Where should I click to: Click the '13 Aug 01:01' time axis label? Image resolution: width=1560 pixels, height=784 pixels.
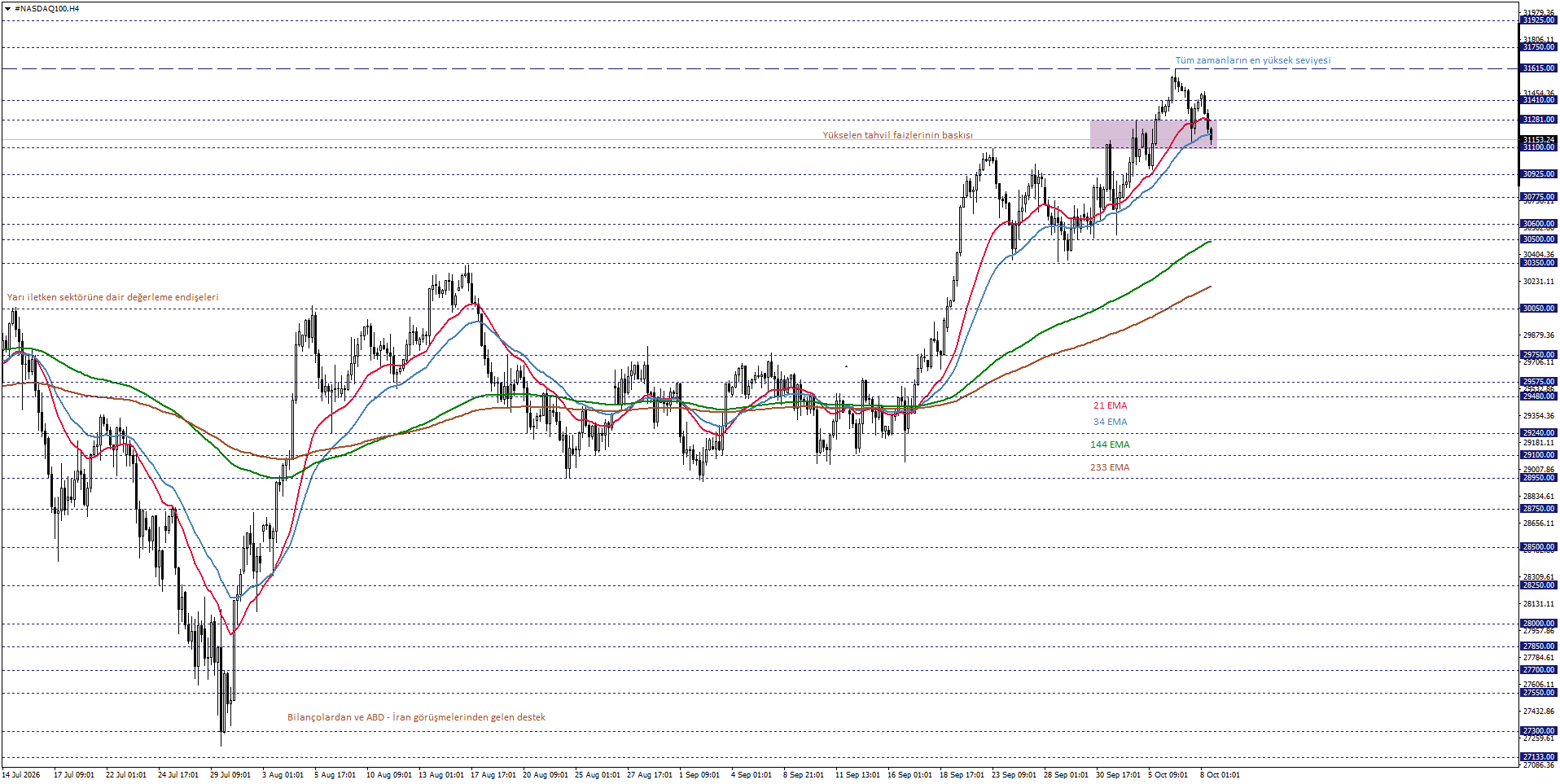(441, 774)
